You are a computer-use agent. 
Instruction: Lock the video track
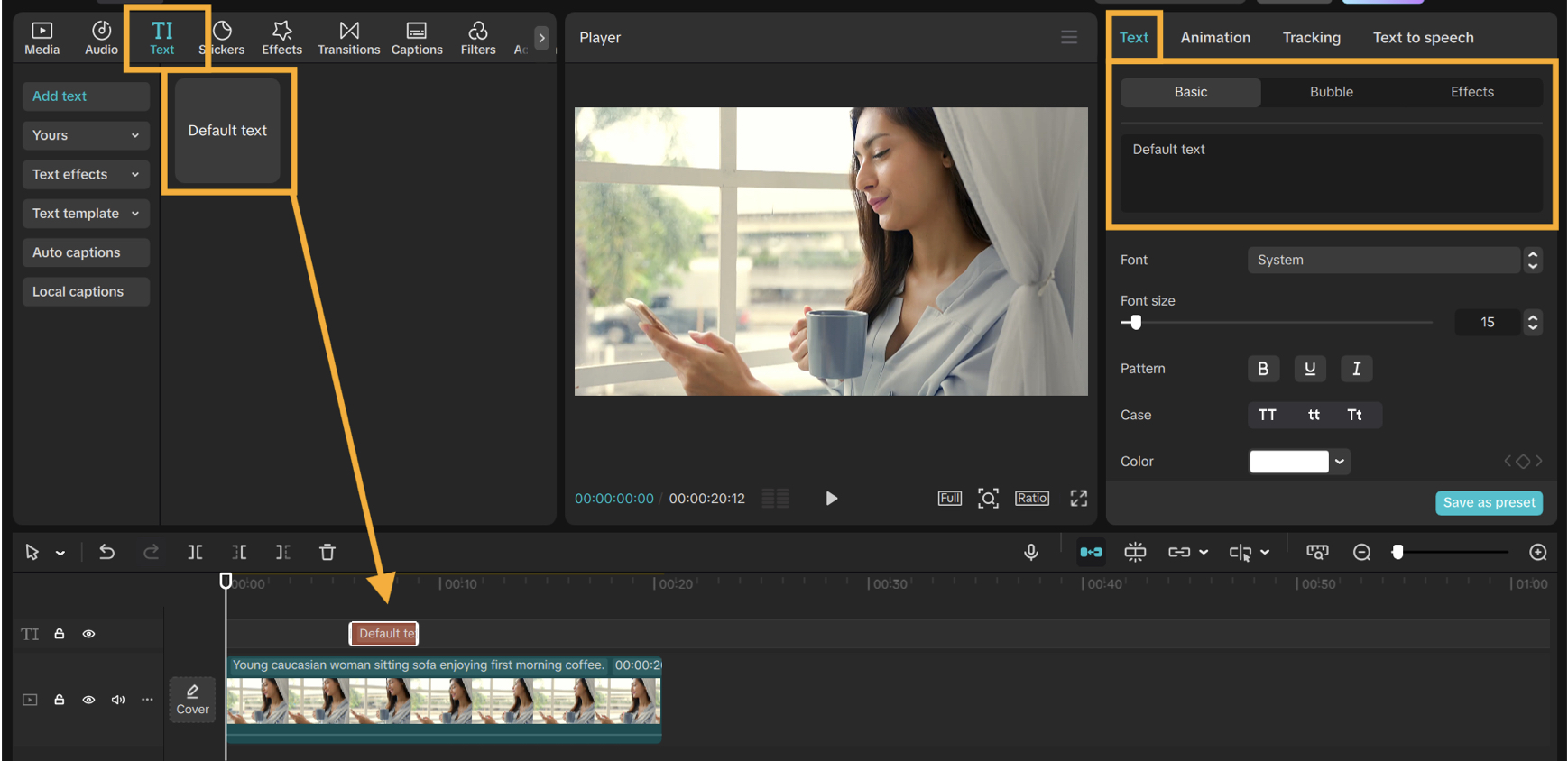tap(60, 700)
